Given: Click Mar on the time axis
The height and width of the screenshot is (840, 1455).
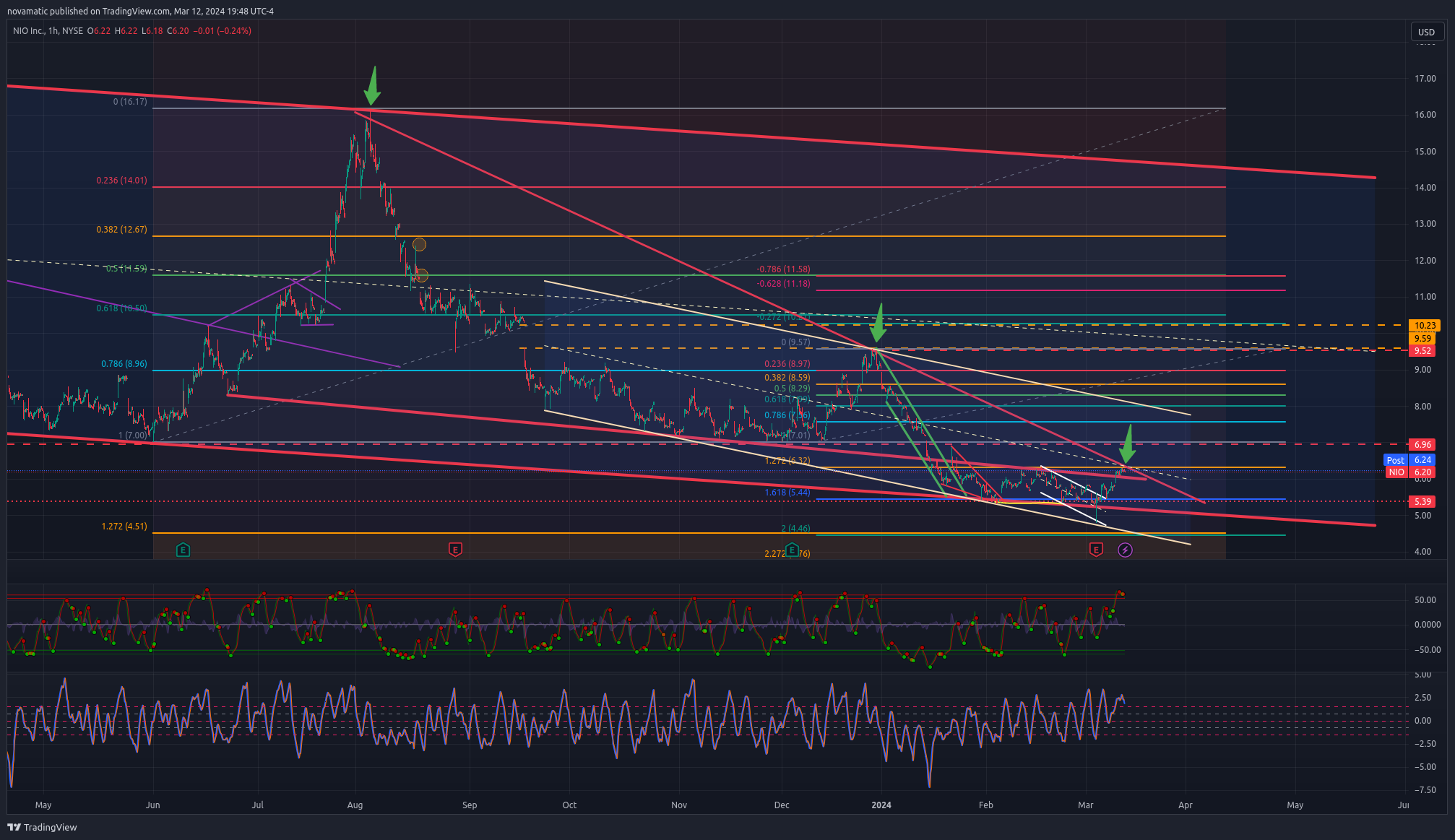Looking at the screenshot, I should (1085, 805).
